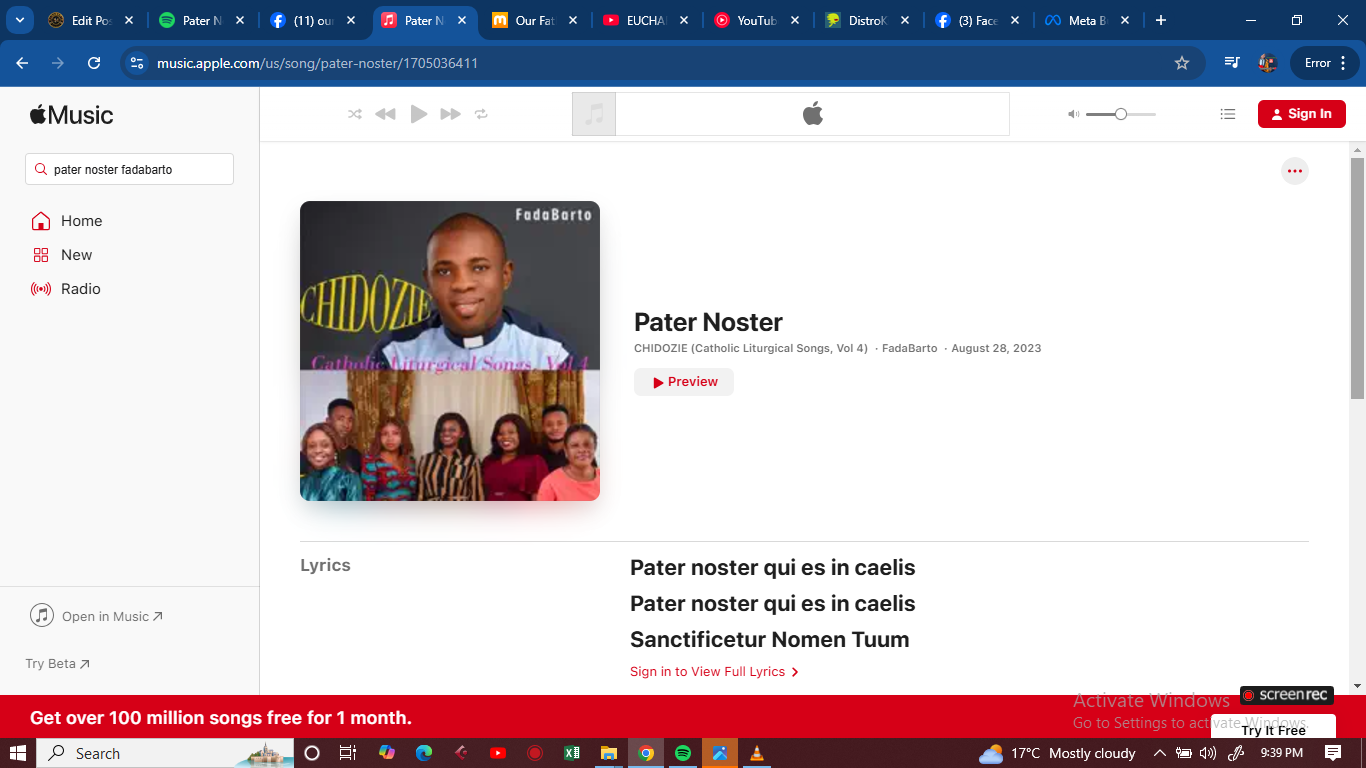Screen dimensions: 1366x768
Task: Open File Explorer from the taskbar
Action: click(x=609, y=753)
